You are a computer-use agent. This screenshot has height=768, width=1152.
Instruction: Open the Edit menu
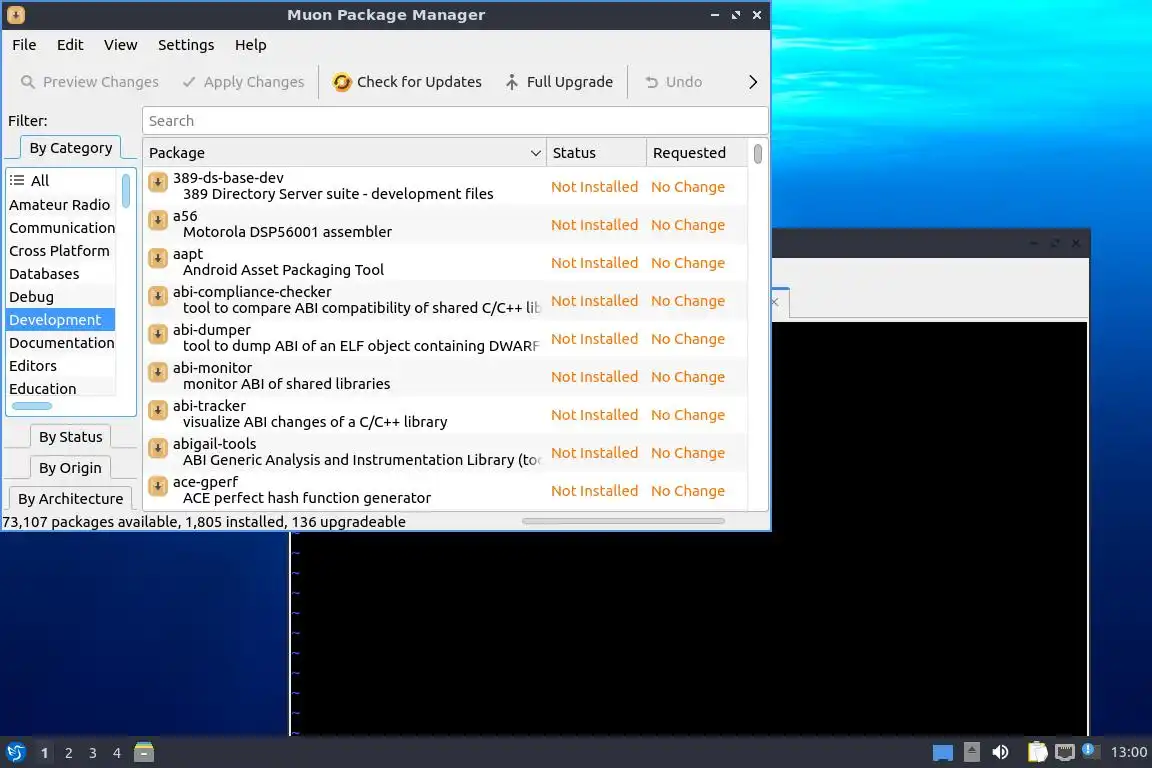pyautogui.click(x=70, y=45)
